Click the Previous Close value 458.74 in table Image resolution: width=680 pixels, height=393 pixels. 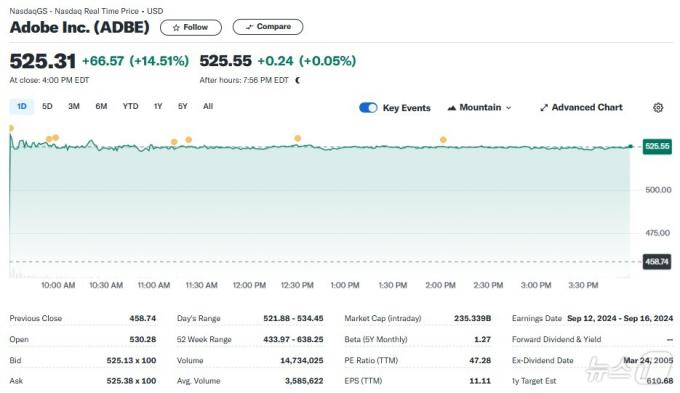coord(142,318)
